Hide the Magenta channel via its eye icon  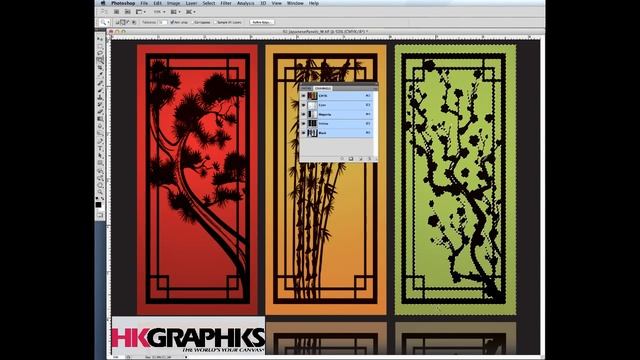303,114
